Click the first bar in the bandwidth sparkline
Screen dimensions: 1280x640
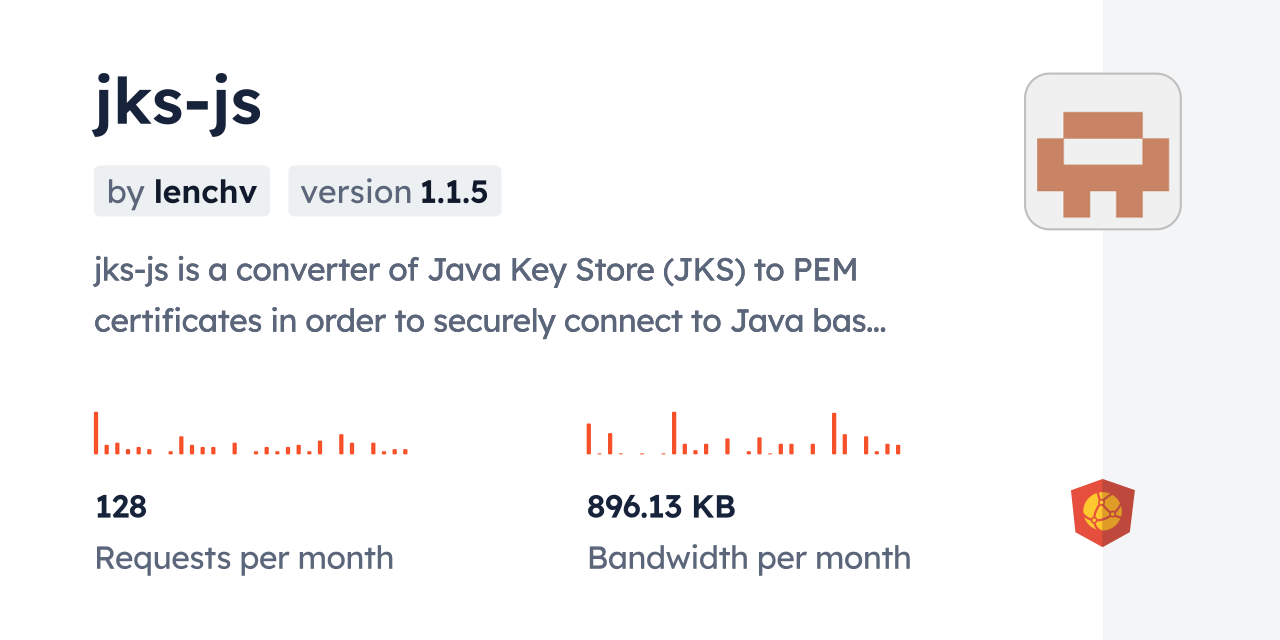pyautogui.click(x=589, y=439)
